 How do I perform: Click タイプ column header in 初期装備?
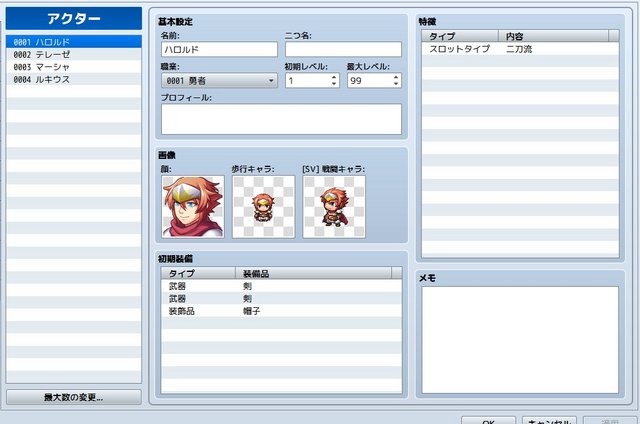click(198, 273)
